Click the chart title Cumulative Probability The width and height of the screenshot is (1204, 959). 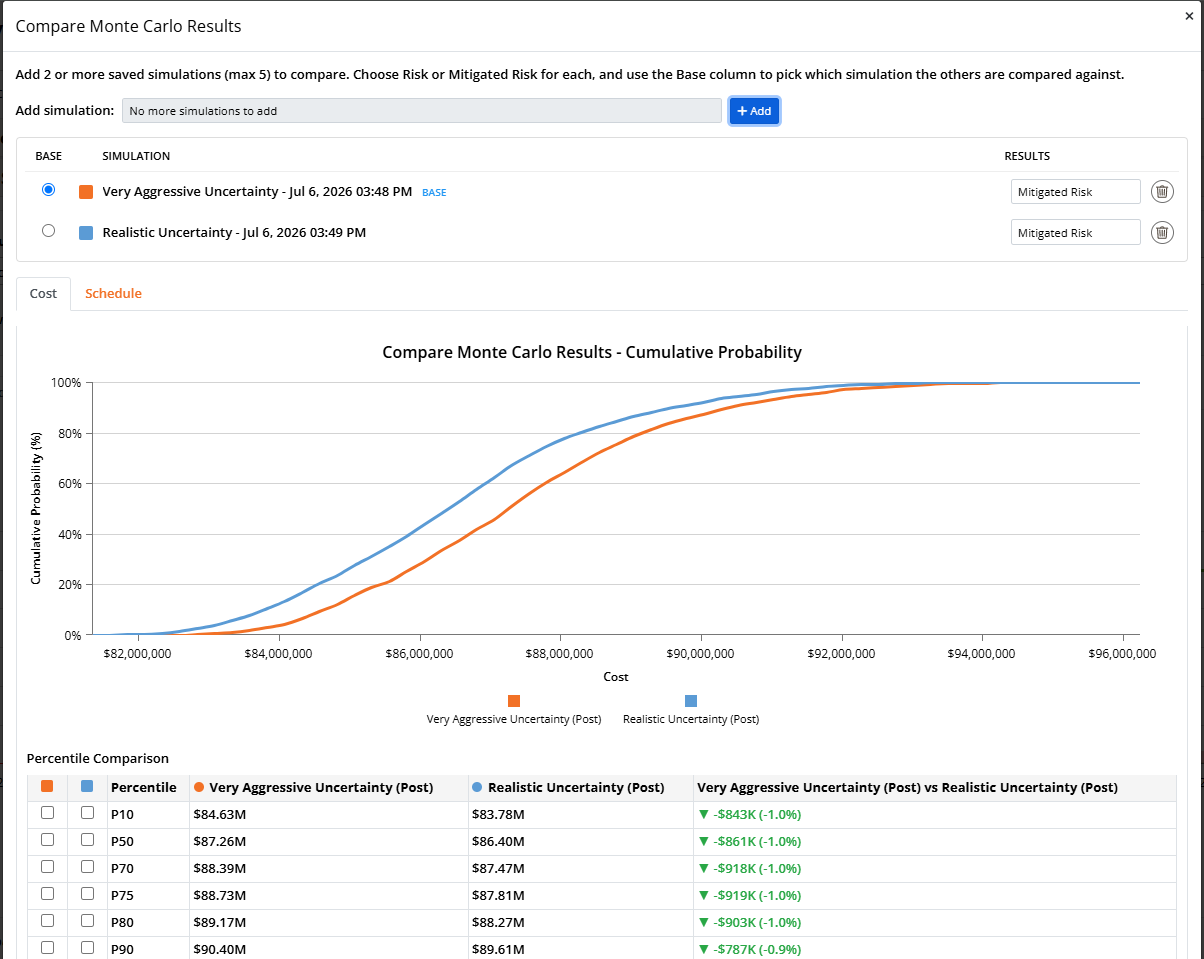(x=592, y=352)
